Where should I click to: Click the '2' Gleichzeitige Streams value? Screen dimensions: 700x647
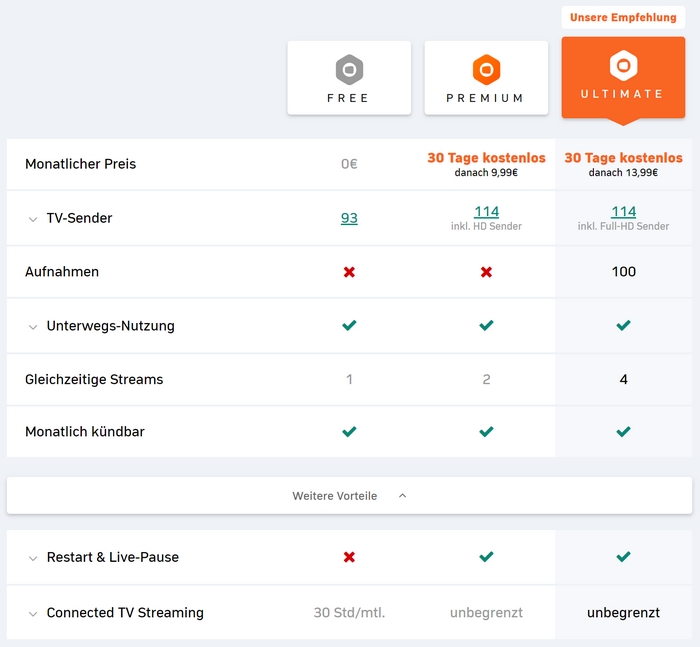point(486,379)
